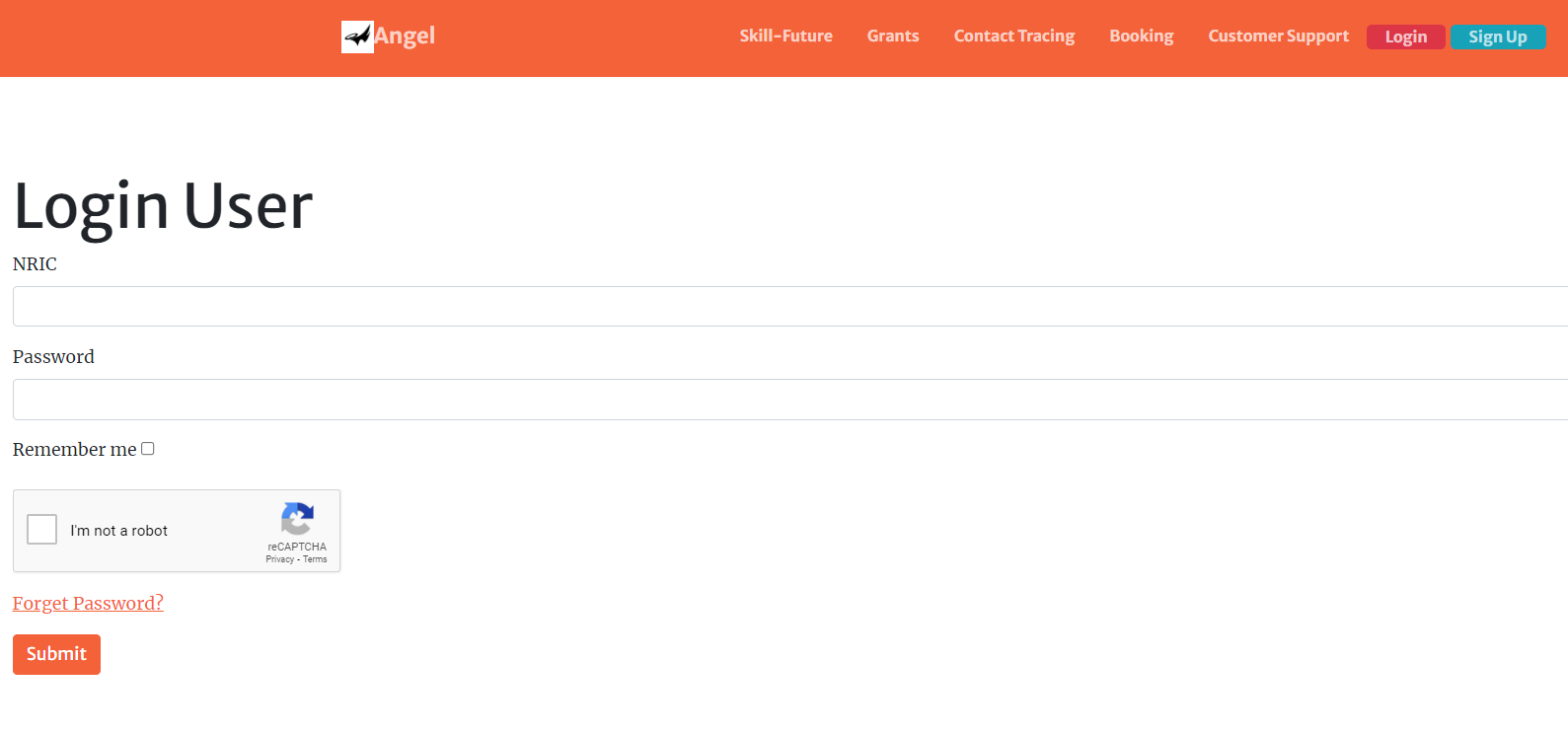The height and width of the screenshot is (733, 1568).
Task: Enable the Remember me checkbox
Action: (148, 449)
